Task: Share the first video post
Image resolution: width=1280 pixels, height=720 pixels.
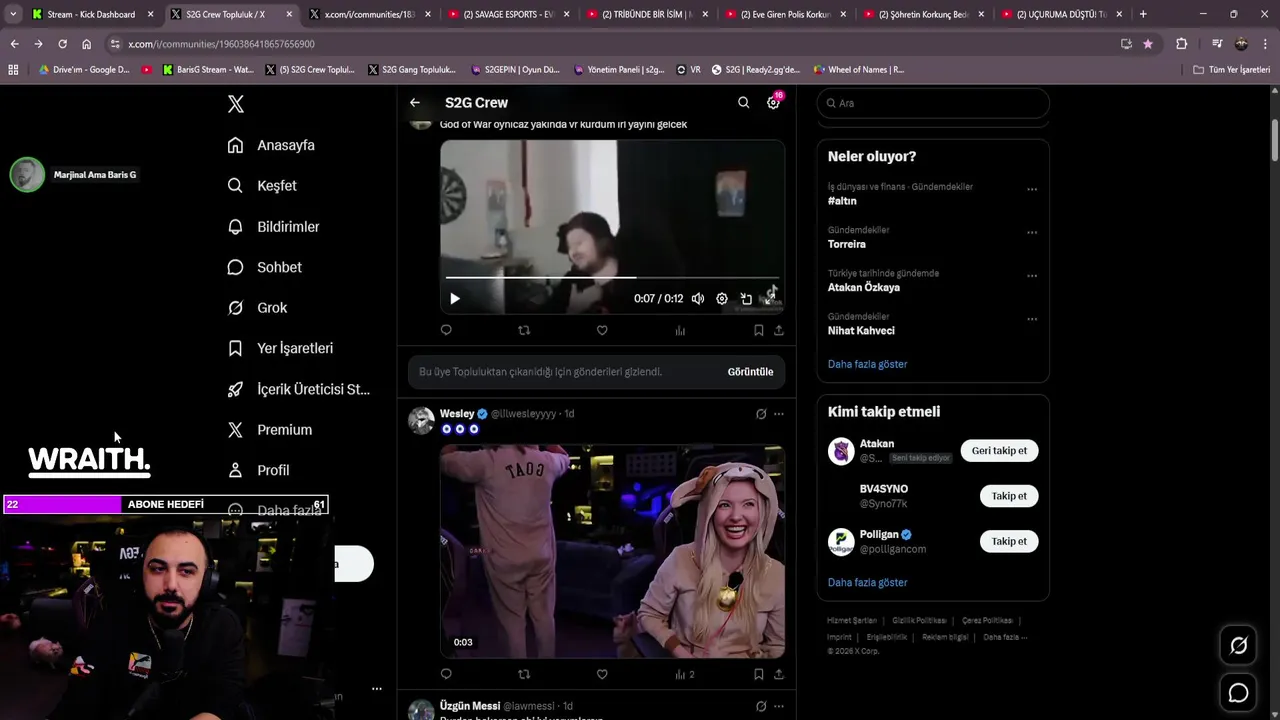Action: (779, 330)
